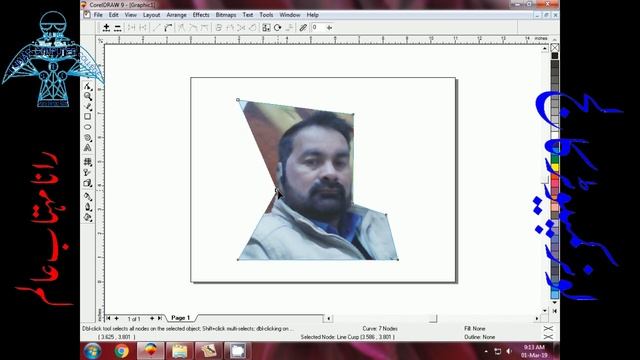The height and width of the screenshot is (360, 640).
Task: Select the Ellipse tool
Action: (x=88, y=127)
